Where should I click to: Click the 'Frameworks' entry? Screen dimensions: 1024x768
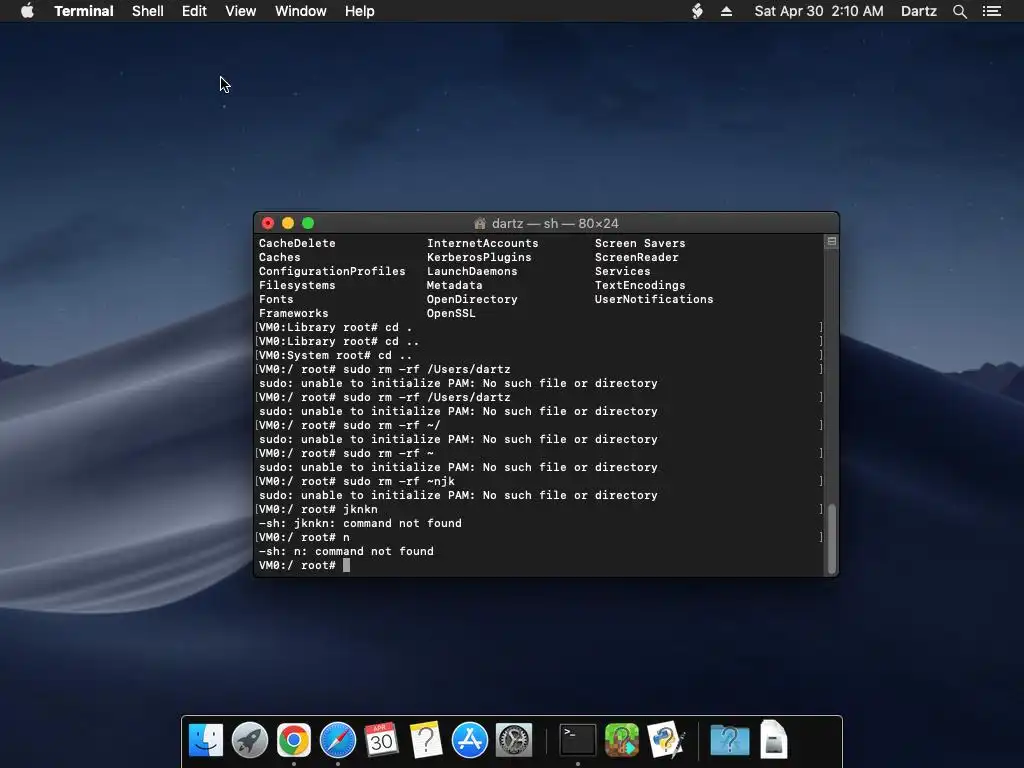[x=294, y=313]
